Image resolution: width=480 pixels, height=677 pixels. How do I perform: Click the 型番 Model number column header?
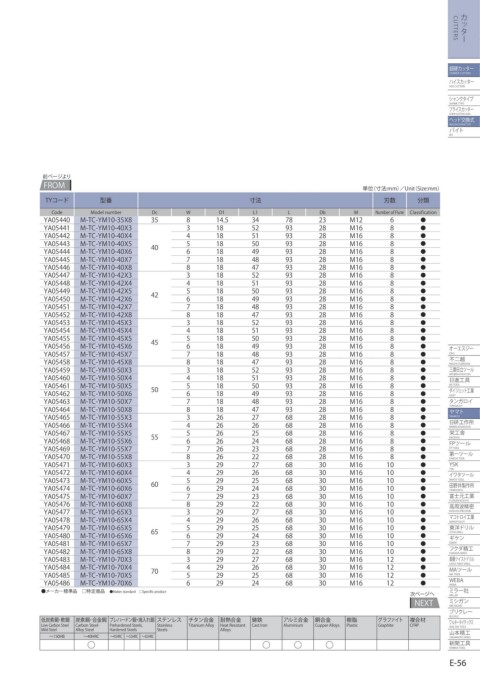[106, 200]
